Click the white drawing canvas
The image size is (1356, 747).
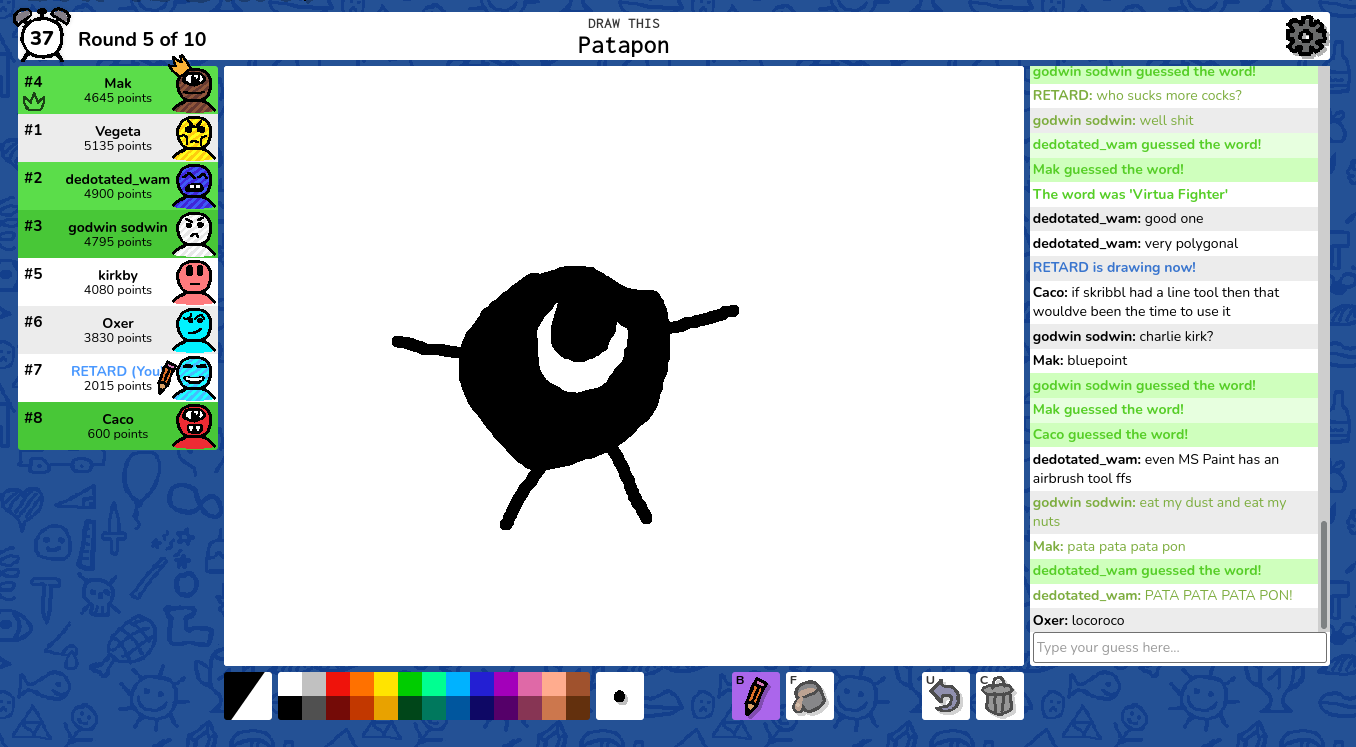[x=624, y=366]
